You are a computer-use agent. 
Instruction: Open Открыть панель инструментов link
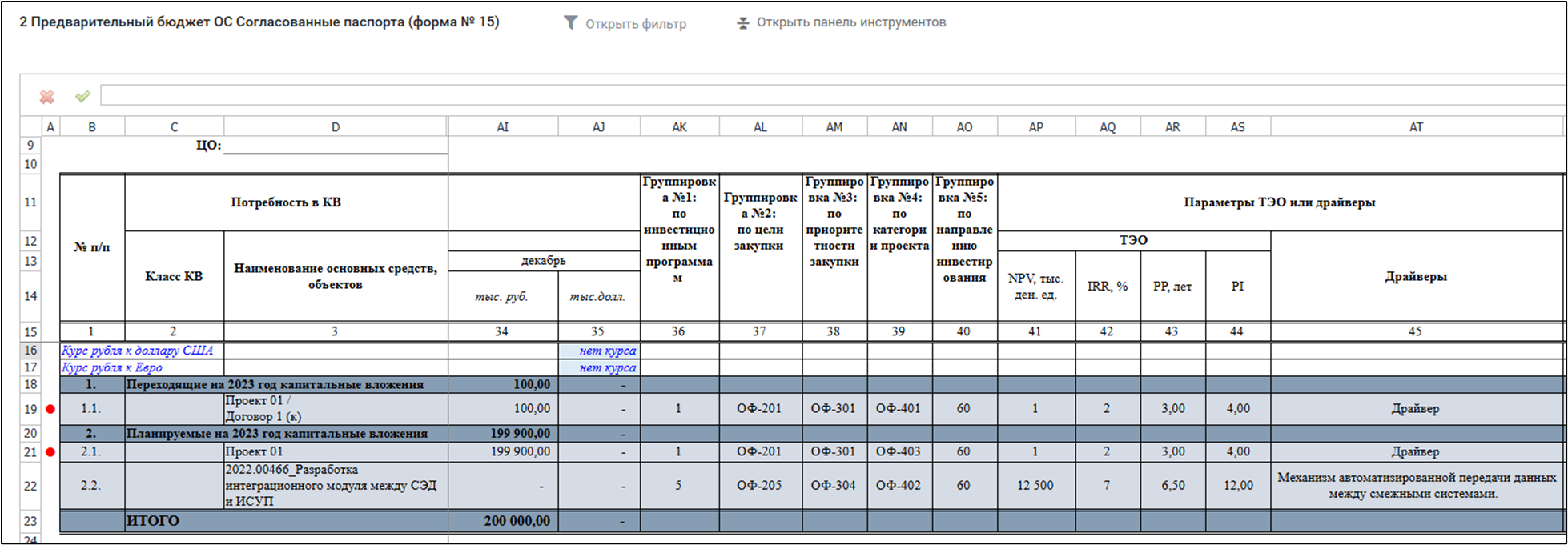[x=850, y=22]
